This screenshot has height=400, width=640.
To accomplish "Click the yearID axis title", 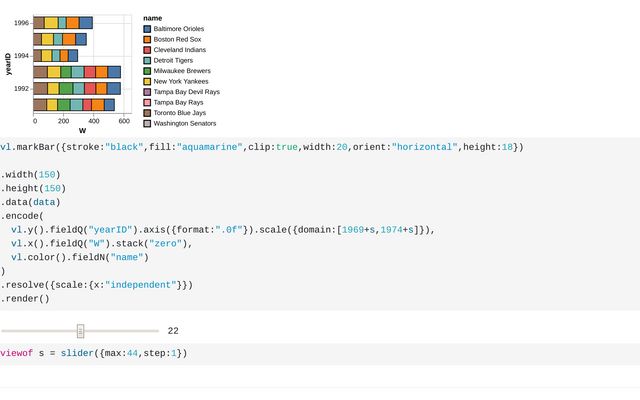I will pyautogui.click(x=8, y=64).
